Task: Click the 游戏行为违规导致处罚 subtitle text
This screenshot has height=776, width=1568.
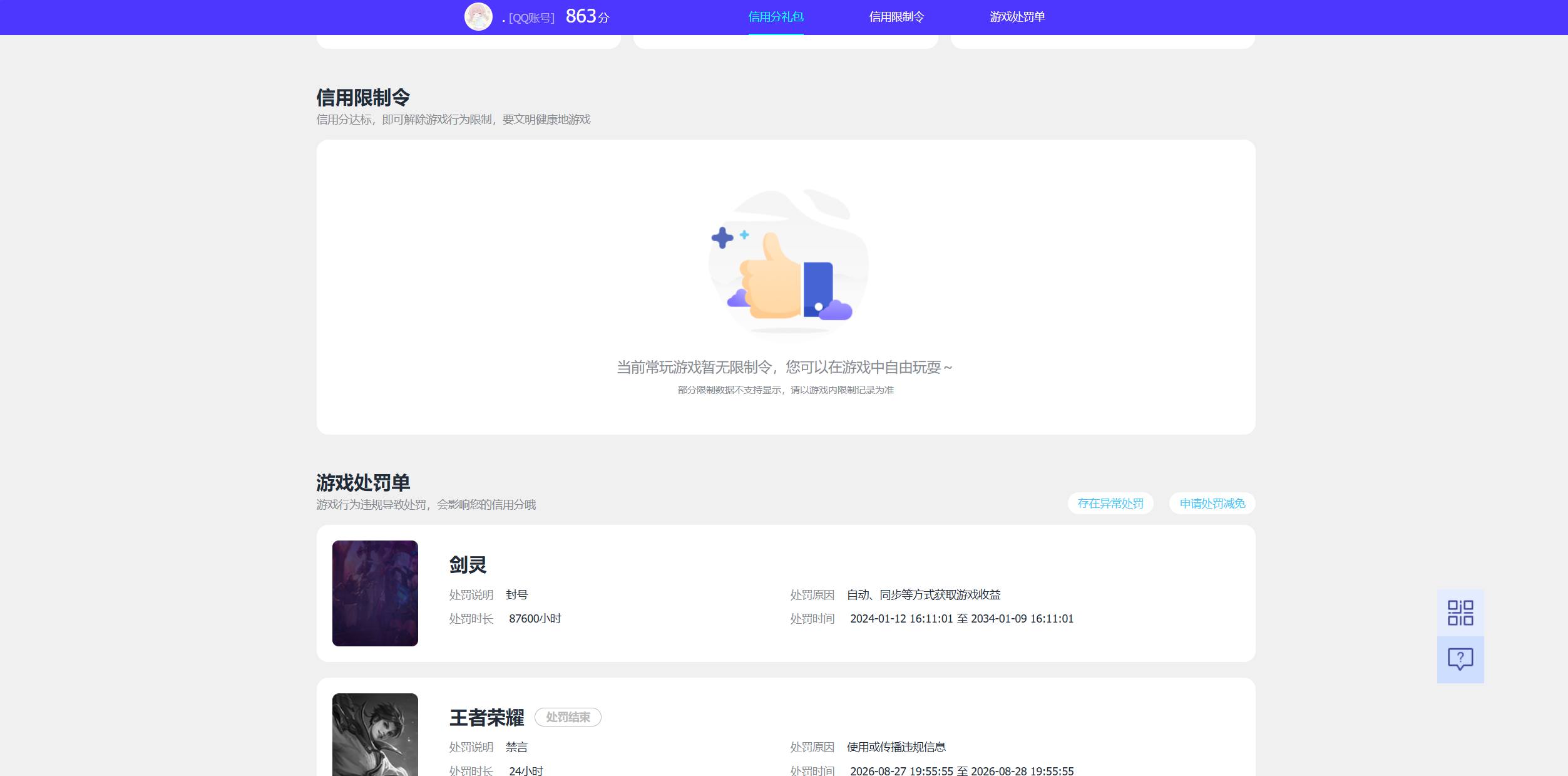Action: tap(426, 505)
